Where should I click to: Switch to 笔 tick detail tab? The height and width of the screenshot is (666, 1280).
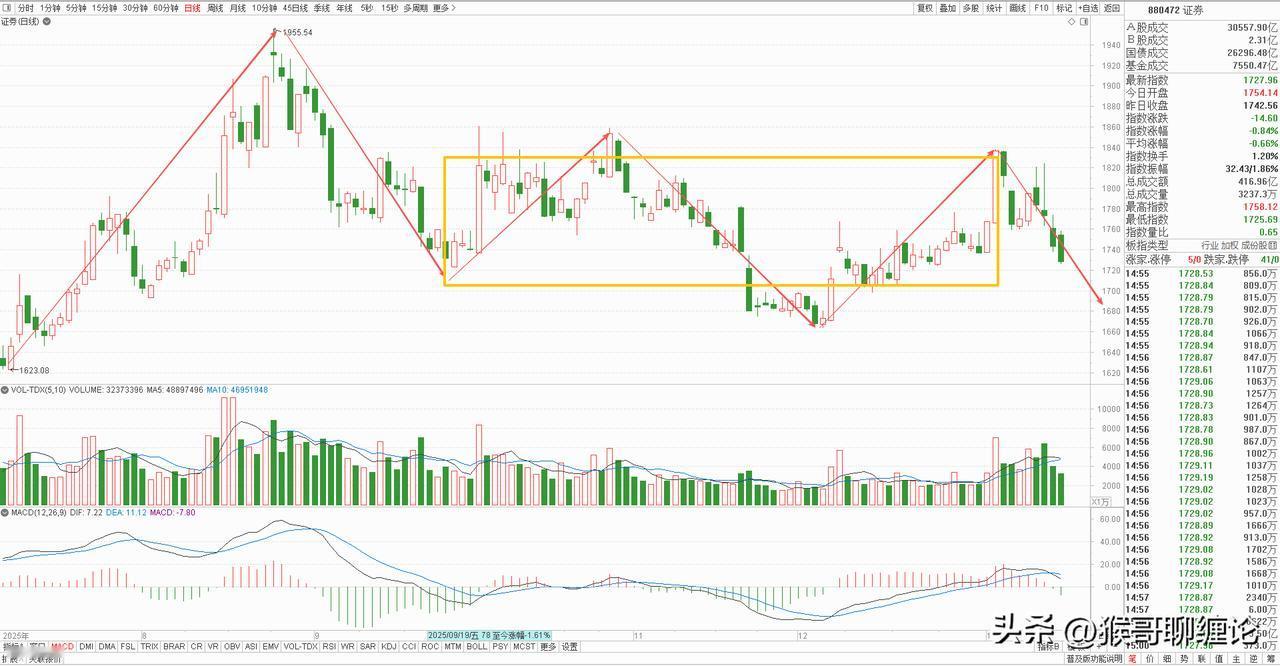click(x=1132, y=659)
